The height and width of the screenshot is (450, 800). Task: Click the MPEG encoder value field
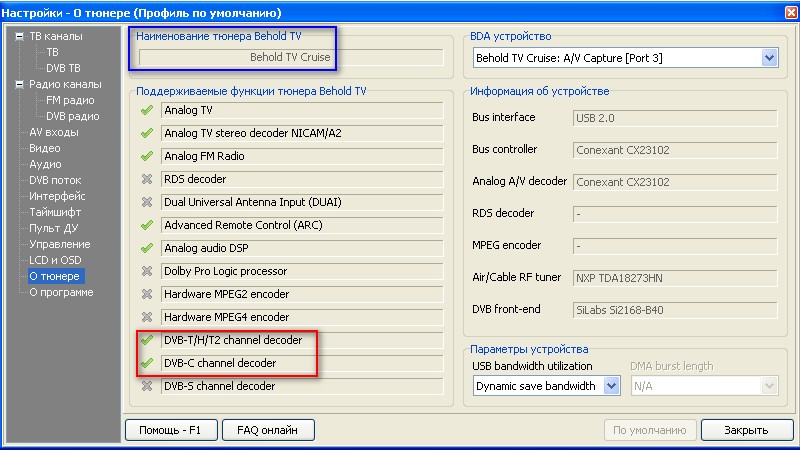[675, 246]
